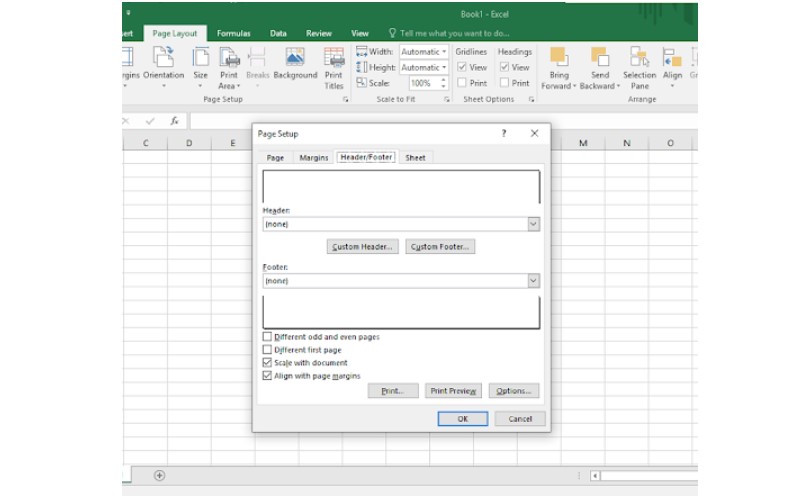The image size is (800, 501).
Task: Click the formula bar Cancel X icon
Action: tap(126, 121)
